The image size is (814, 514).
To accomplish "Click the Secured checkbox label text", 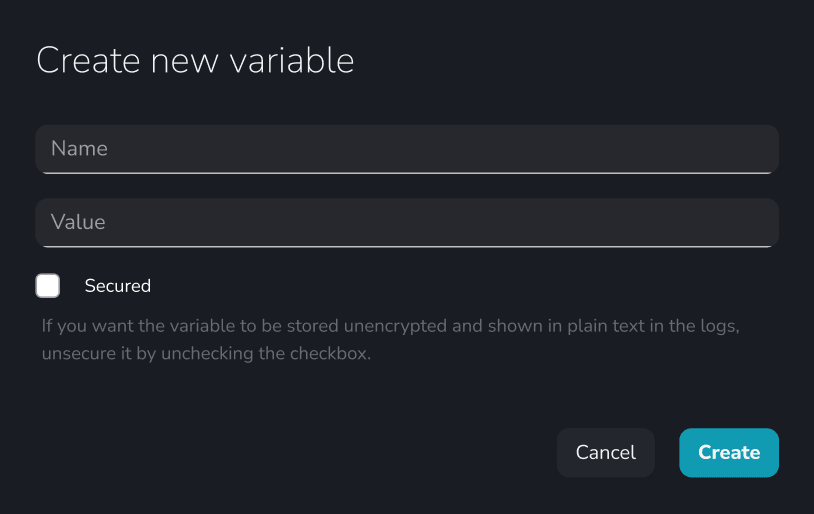I will 118,286.
